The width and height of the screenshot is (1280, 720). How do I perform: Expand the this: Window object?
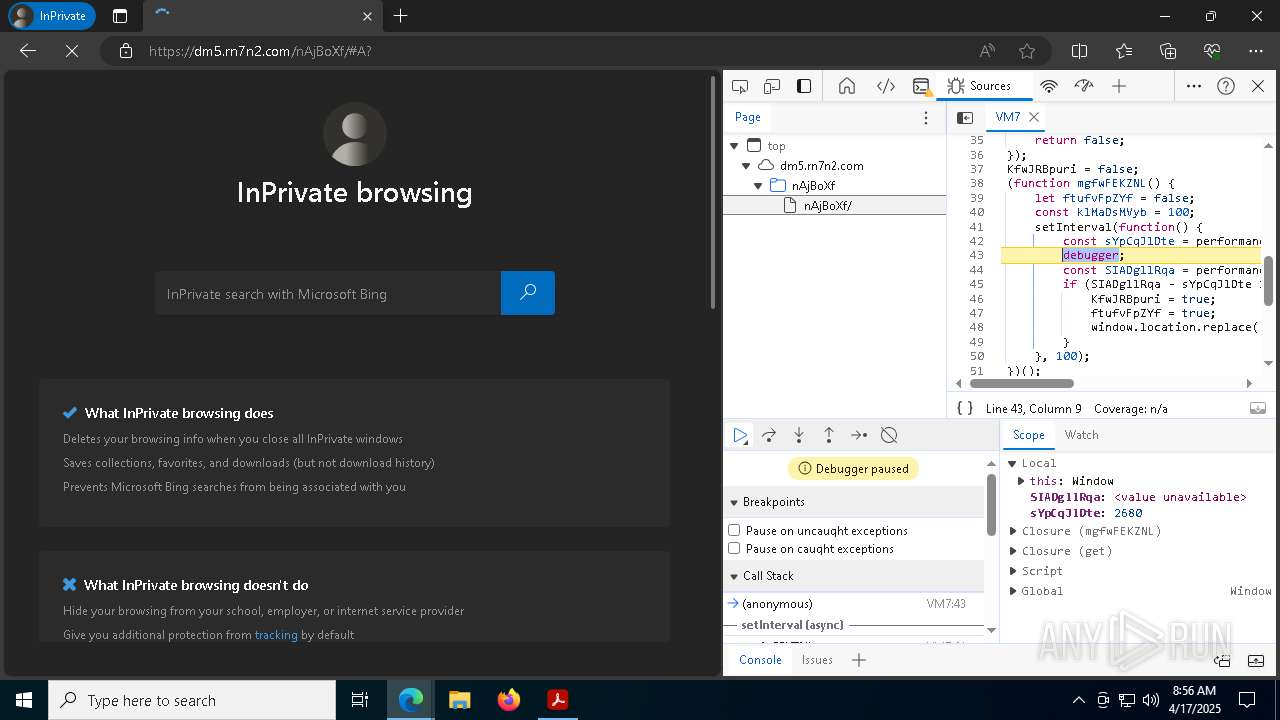(1021, 481)
